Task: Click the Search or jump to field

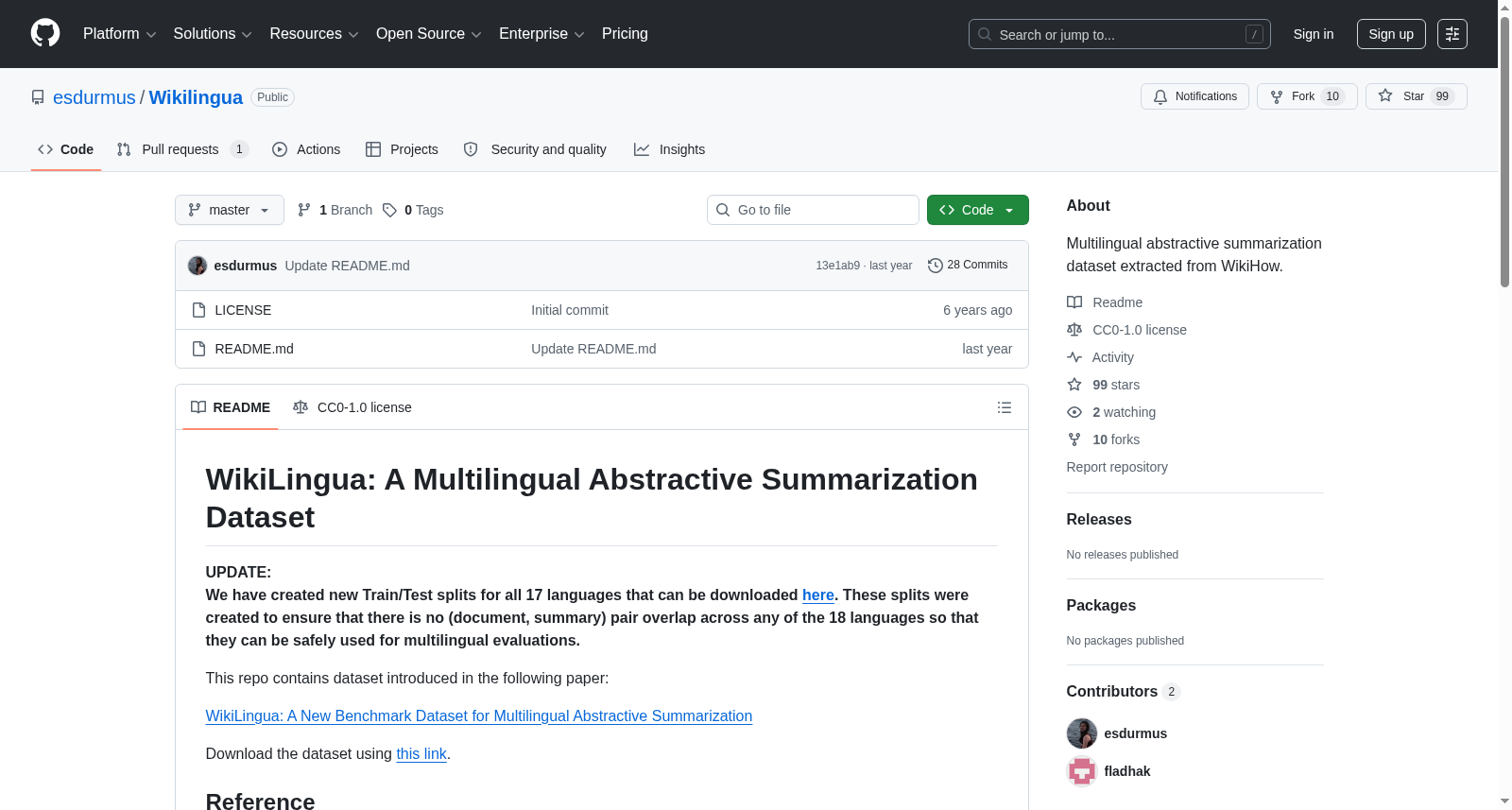Action: pos(1120,34)
